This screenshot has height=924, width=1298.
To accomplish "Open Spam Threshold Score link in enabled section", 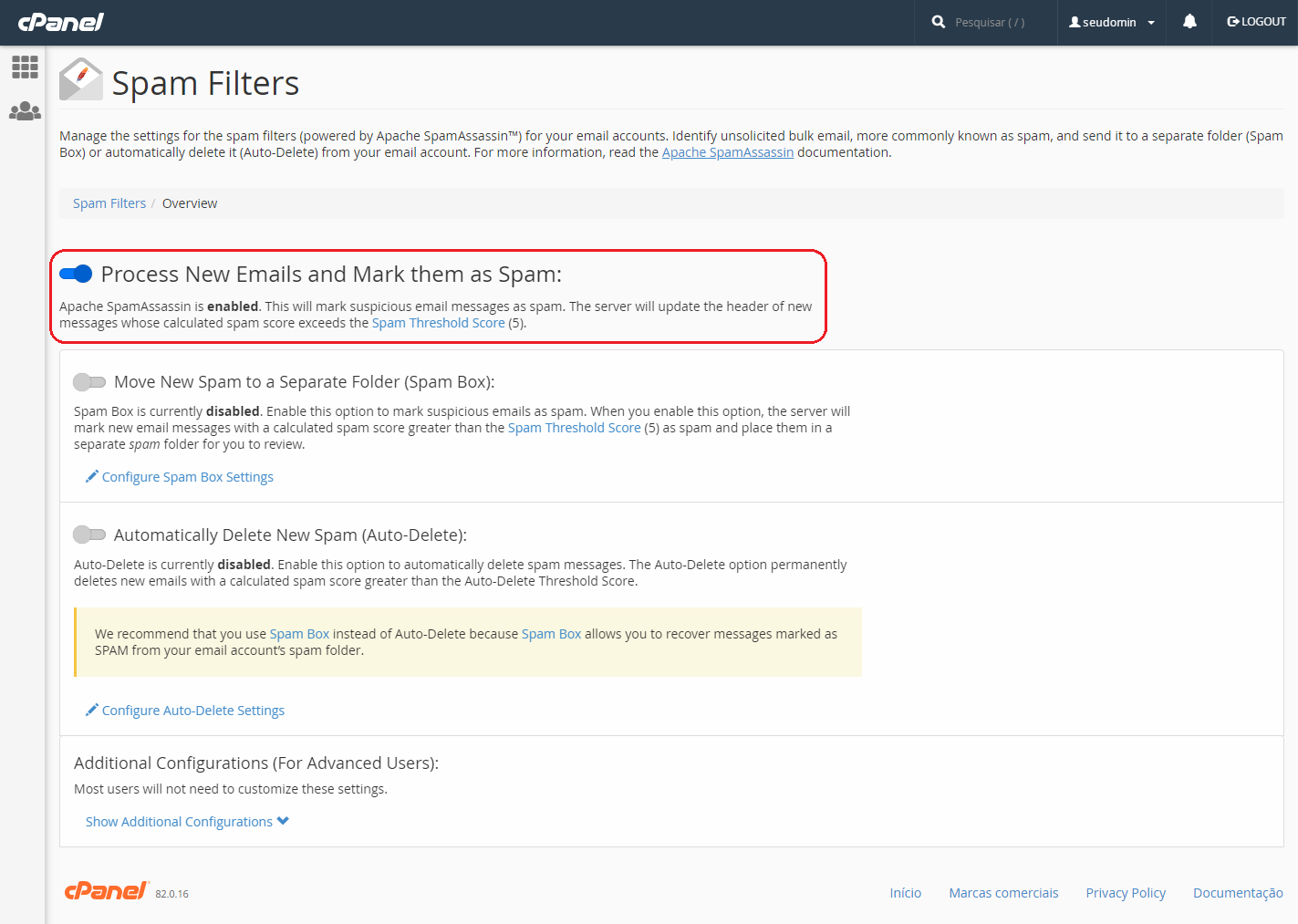I will (x=439, y=323).
